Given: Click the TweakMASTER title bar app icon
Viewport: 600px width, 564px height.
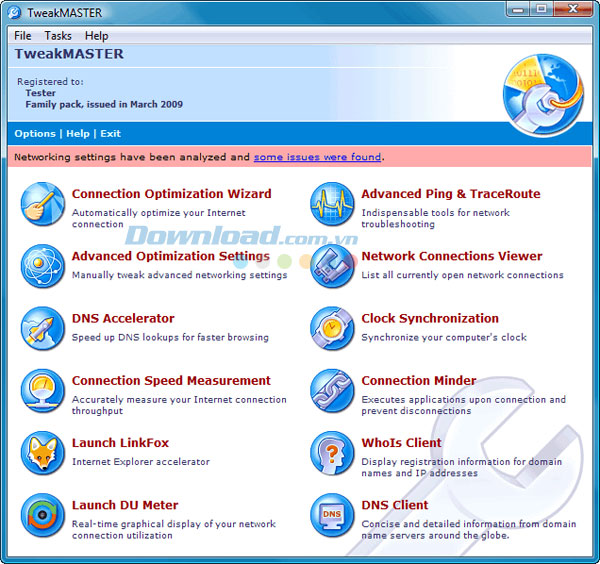Looking at the screenshot, I should (x=14, y=12).
